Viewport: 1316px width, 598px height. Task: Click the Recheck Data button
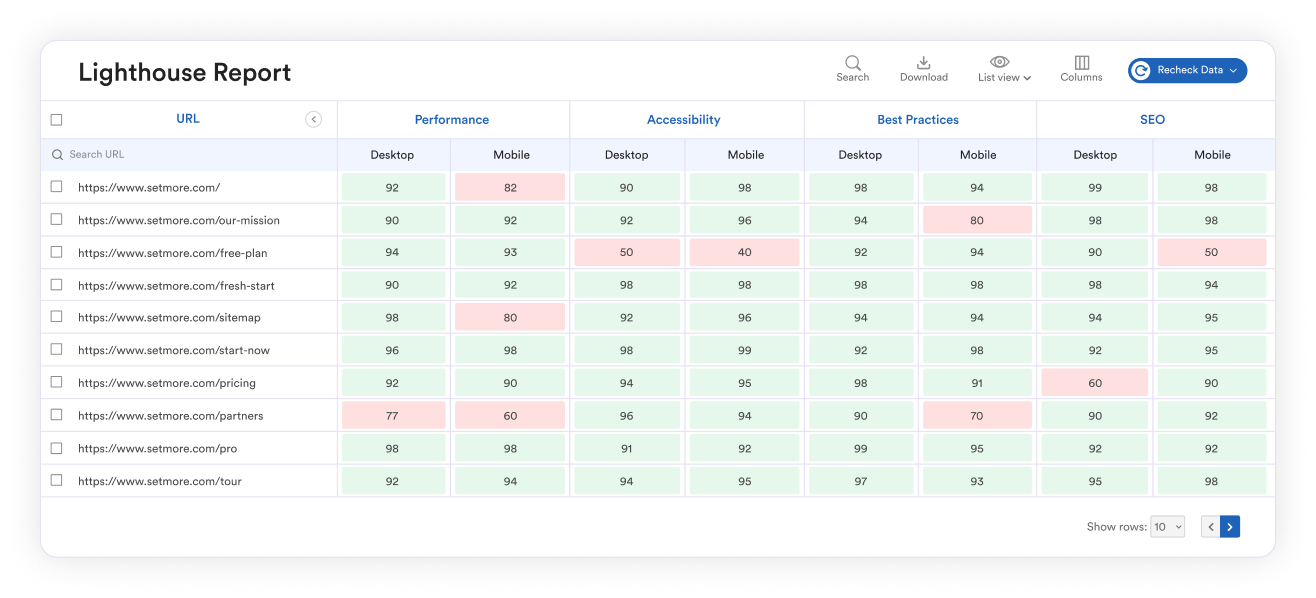tap(1187, 70)
